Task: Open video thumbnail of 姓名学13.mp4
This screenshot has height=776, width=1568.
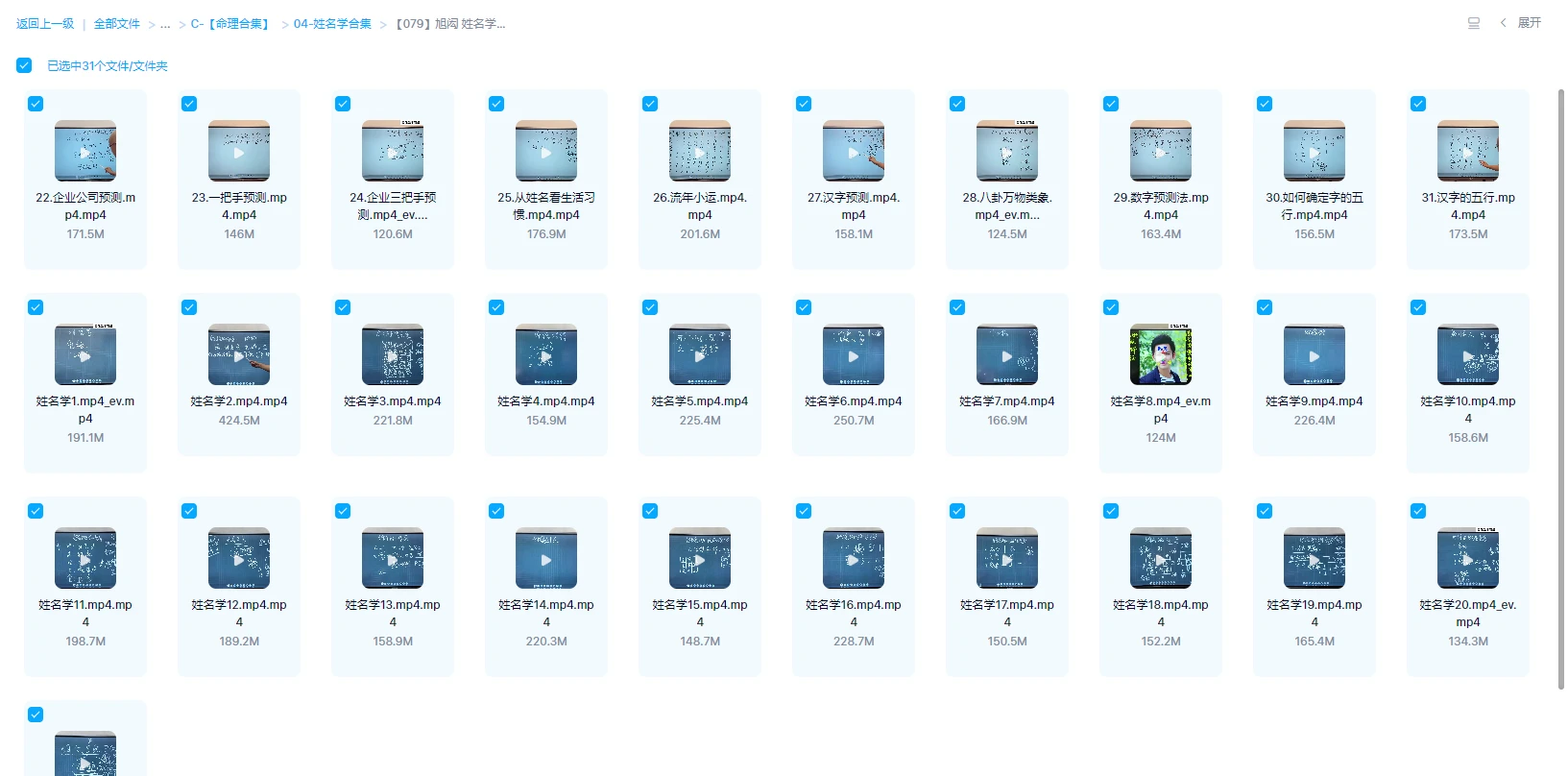Action: click(x=393, y=558)
